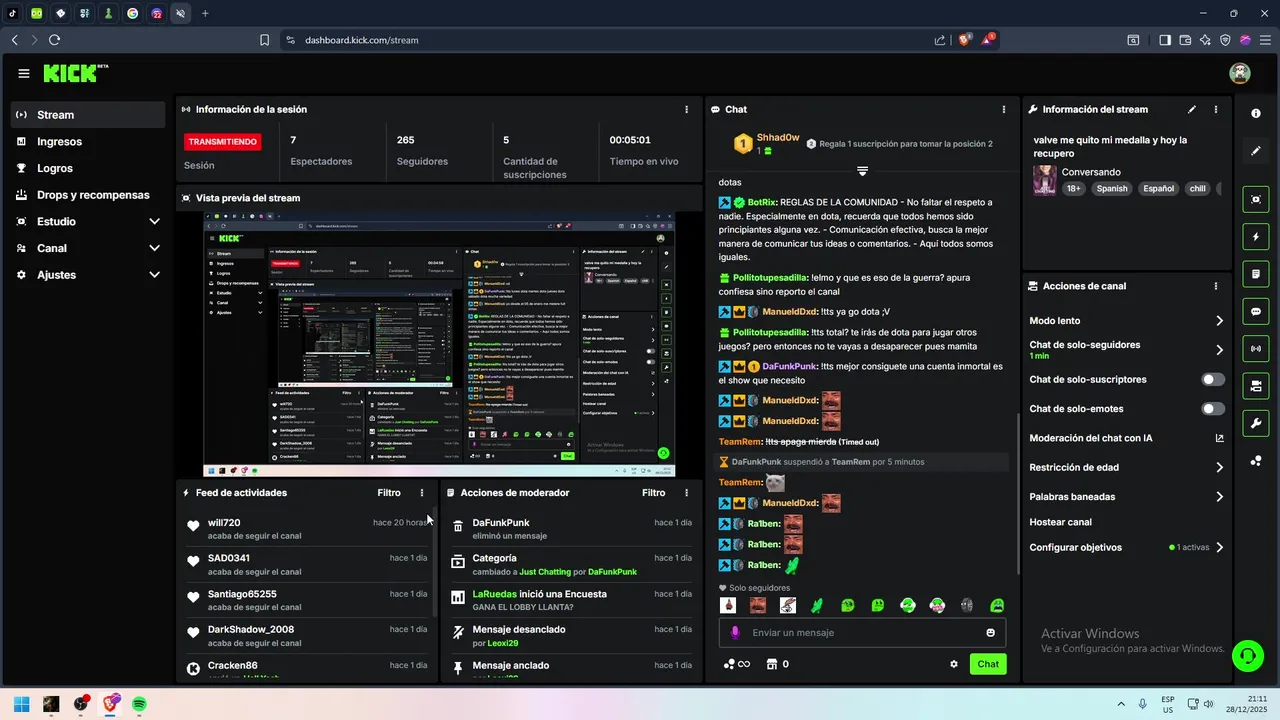Click the pencil edit-layout icon in right sidebar

coord(1256,151)
